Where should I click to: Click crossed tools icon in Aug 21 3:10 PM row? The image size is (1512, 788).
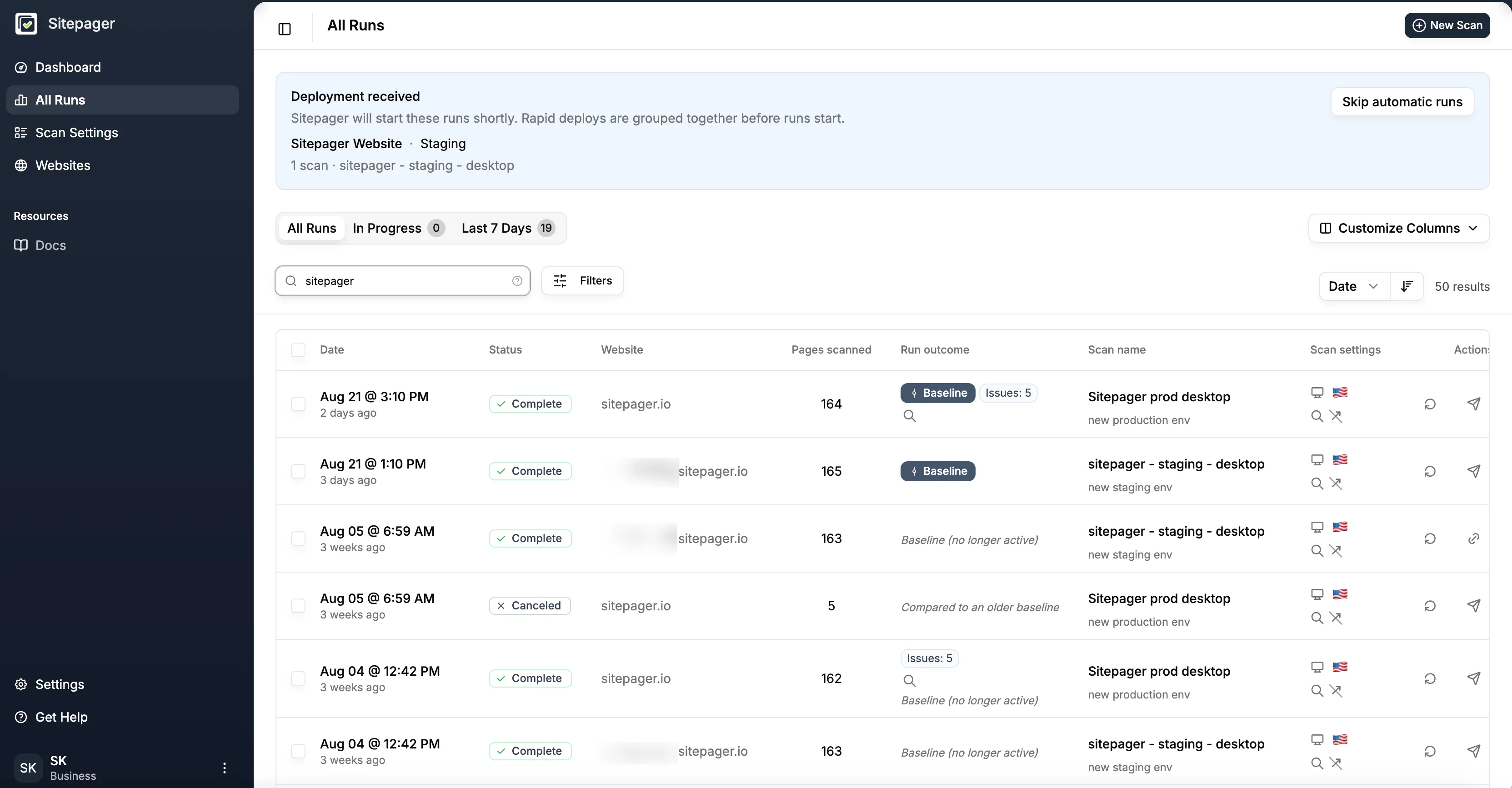[1336, 416]
